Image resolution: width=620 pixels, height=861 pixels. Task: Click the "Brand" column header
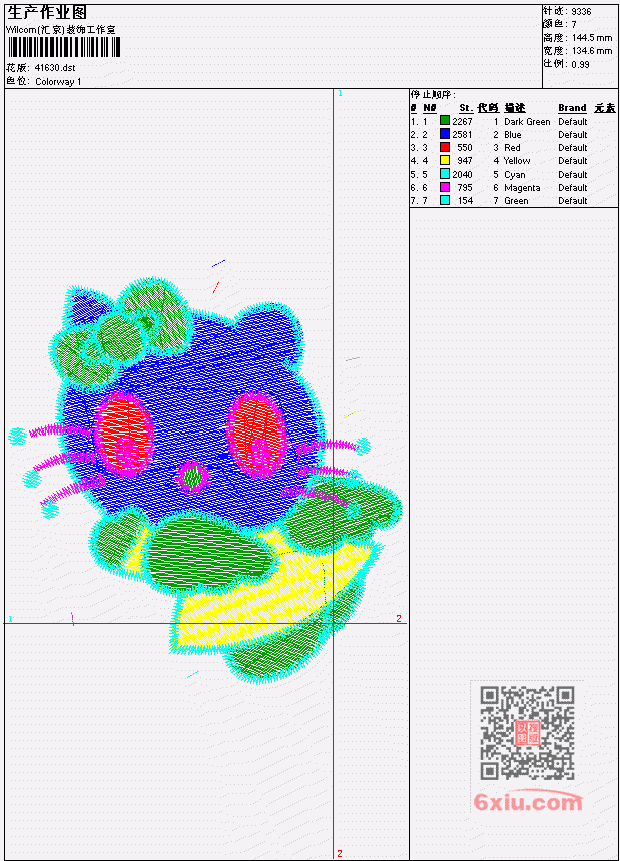point(572,108)
